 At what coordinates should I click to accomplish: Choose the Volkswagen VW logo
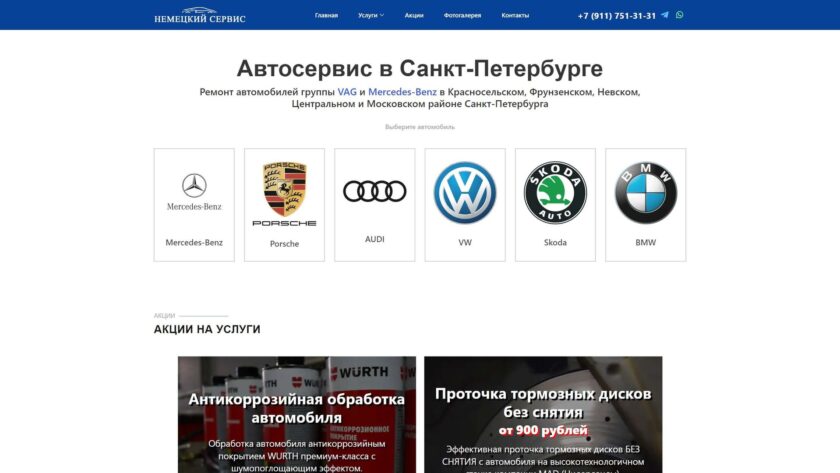point(465,193)
